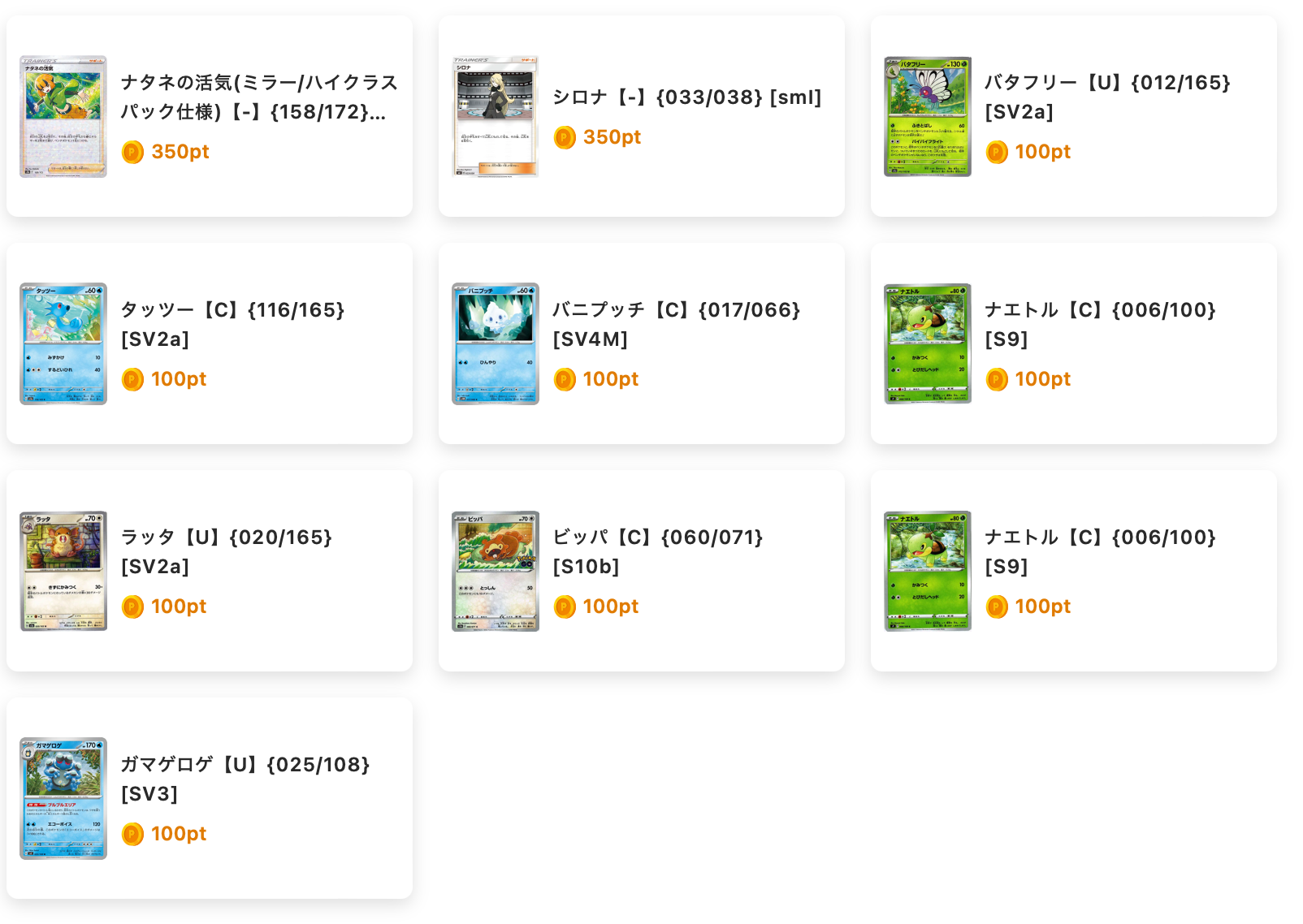
Task: Select the バタフリー【U】{012/165} title link
Action: (x=1108, y=97)
